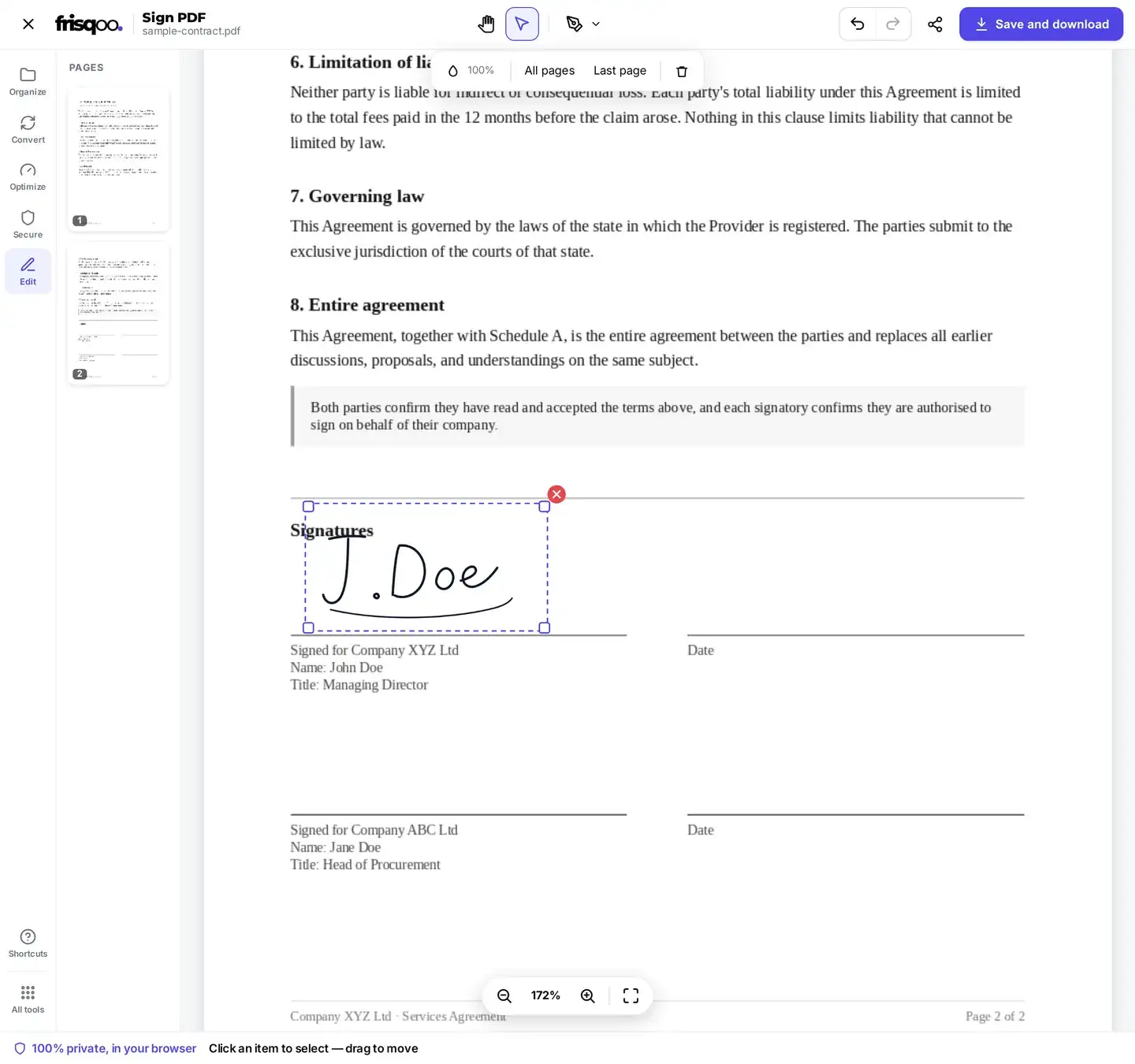Close the Sign PDF editor with X
Image resolution: width=1135 pixels, height=1064 pixels.
click(28, 24)
